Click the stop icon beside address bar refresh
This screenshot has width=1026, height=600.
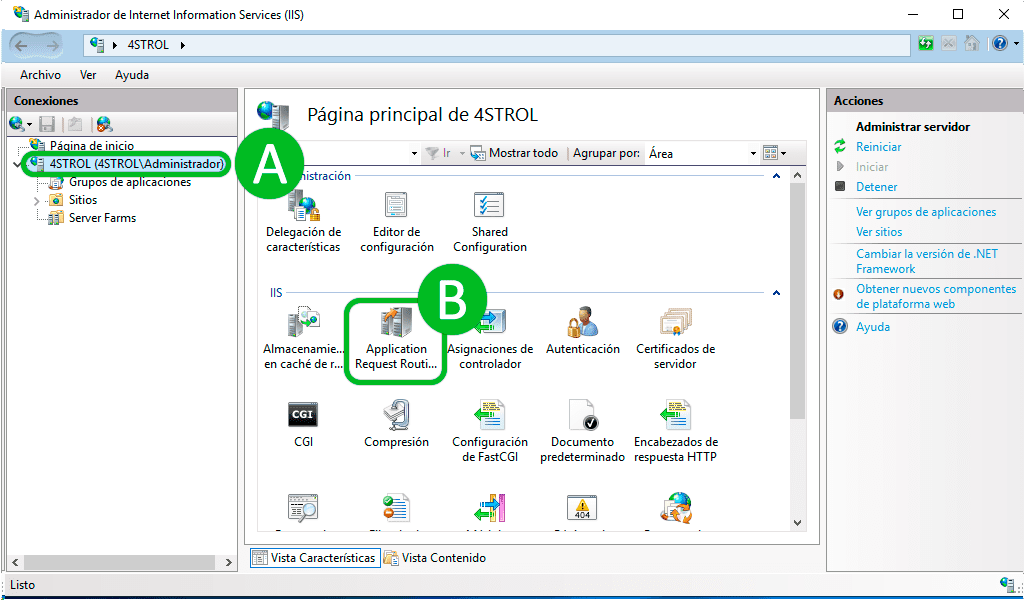pos(949,44)
